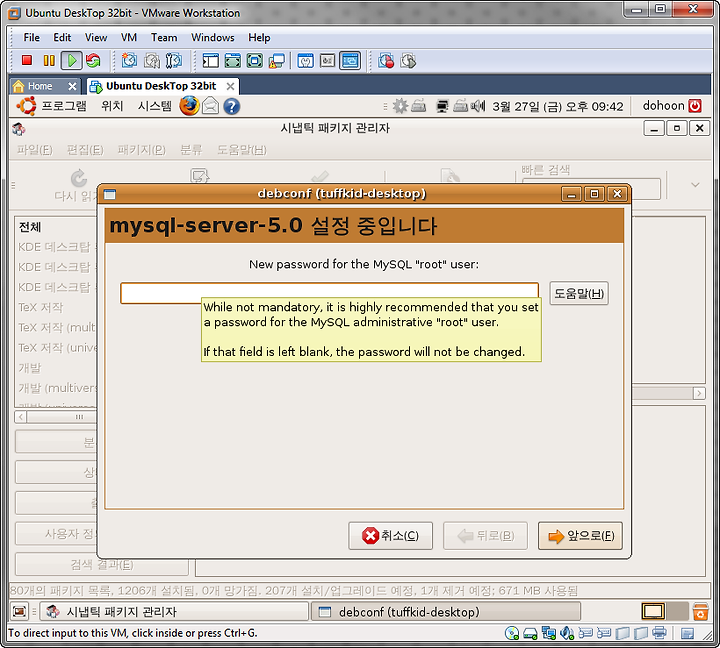Select the 시냅틱 패키지 관리자 taskbar entry
The image size is (720, 648).
click(x=174, y=612)
